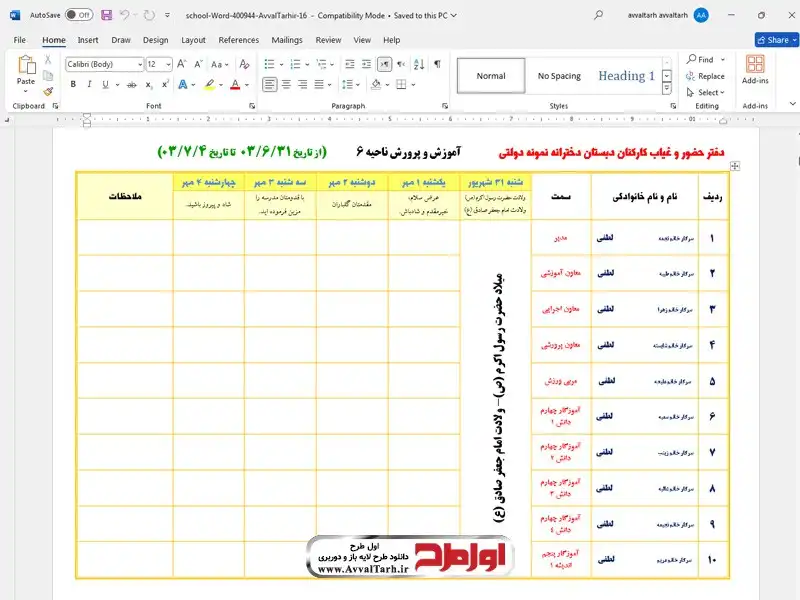Show paragraph marks with the pilcrow icon
Viewport: 800px width, 600px height.
[x=437, y=64]
